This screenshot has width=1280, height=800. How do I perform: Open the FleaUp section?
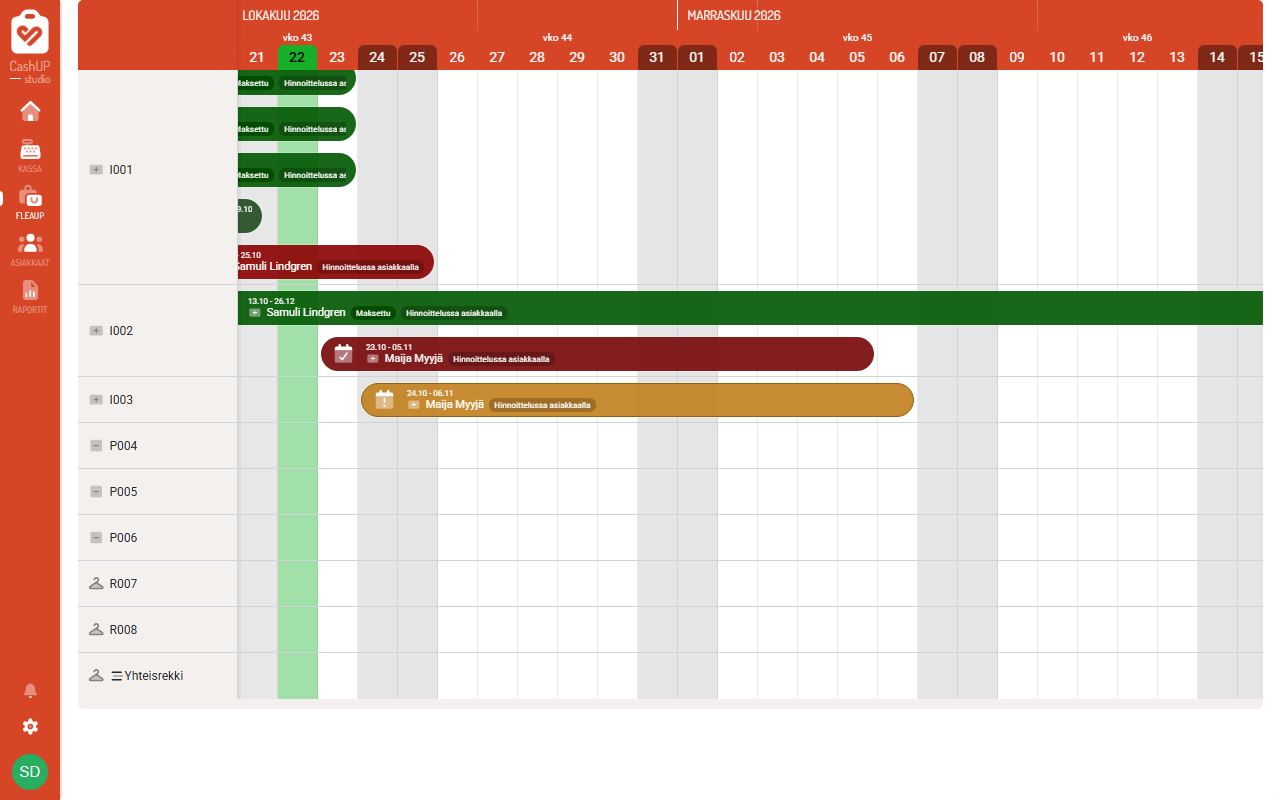click(x=30, y=203)
